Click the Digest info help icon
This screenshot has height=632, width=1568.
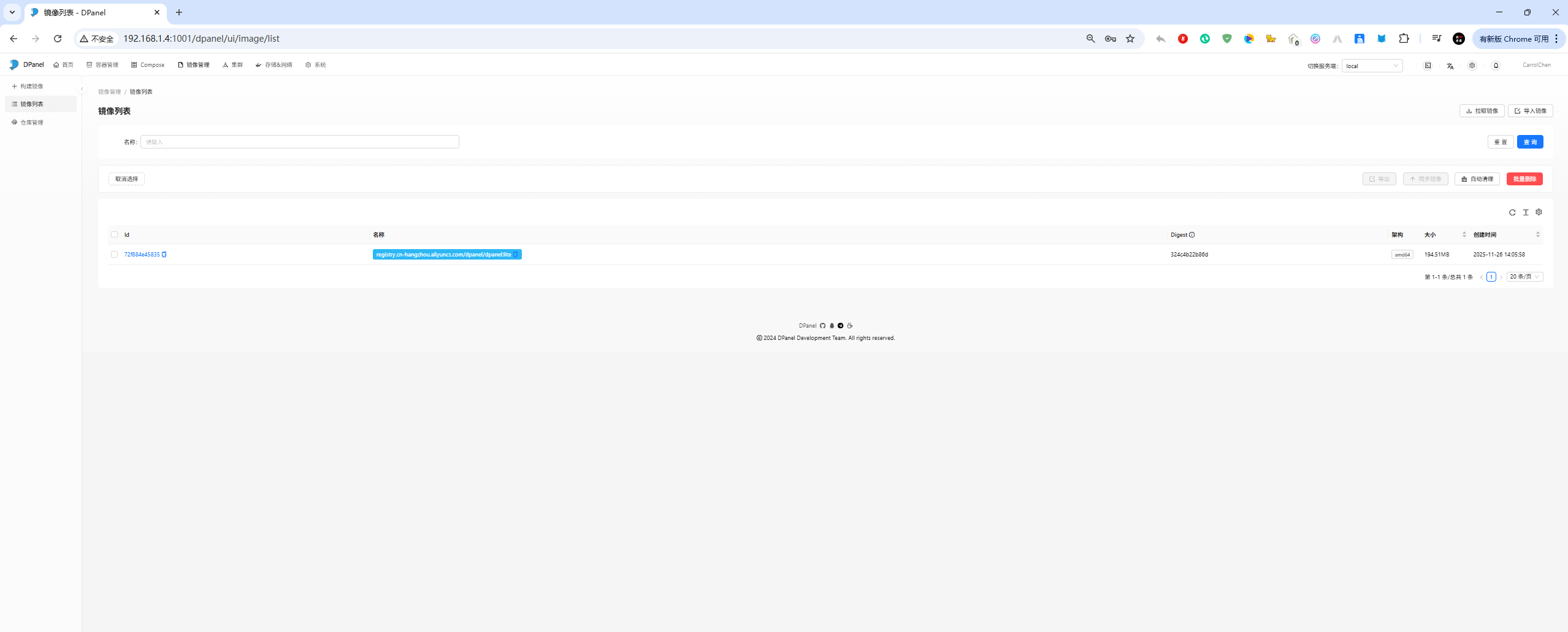click(x=1191, y=235)
